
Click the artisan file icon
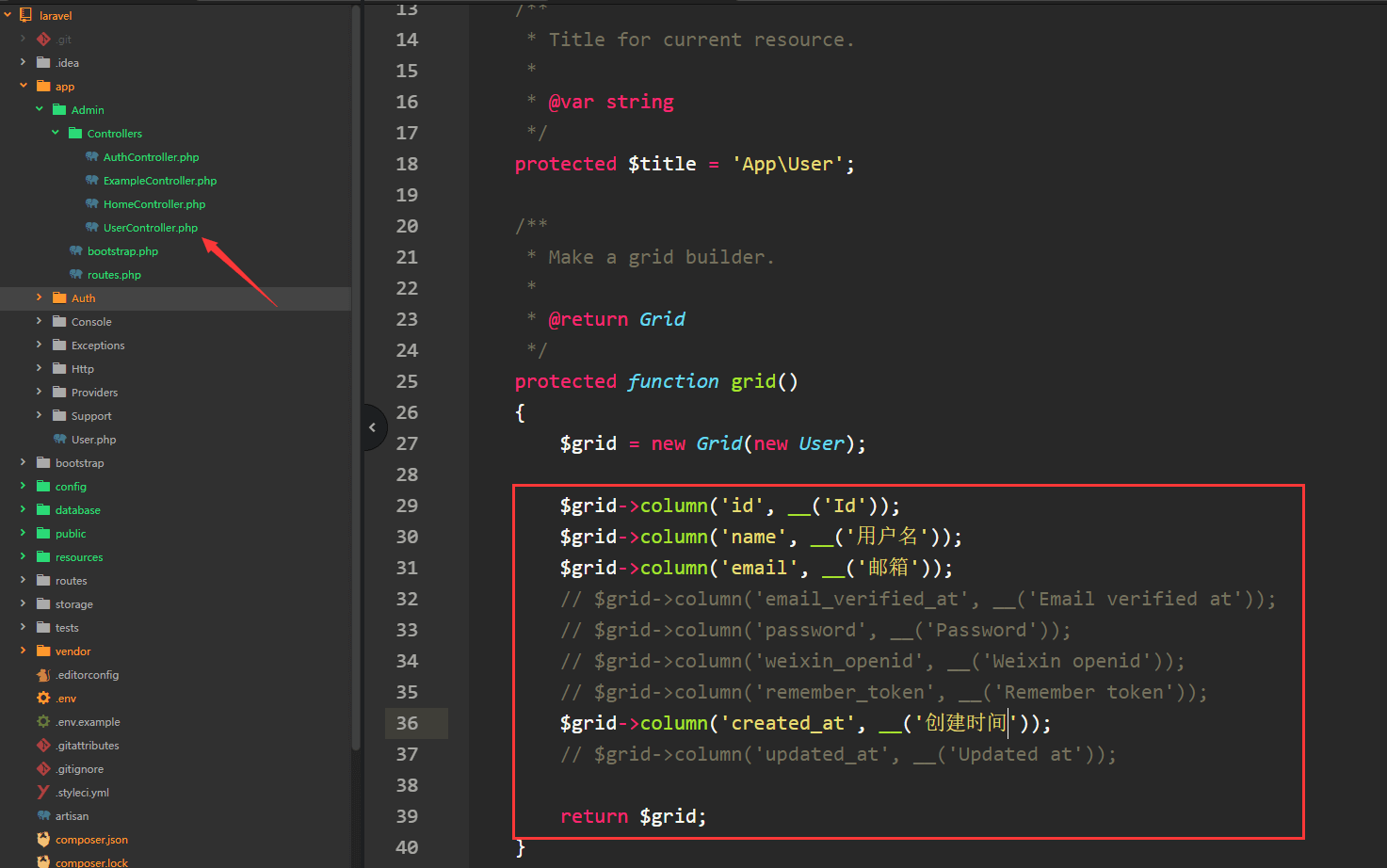point(43,816)
